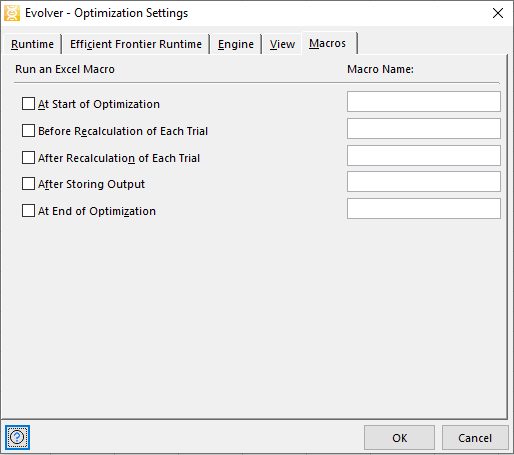The height and width of the screenshot is (455, 514).
Task: Click the help question mark icon
Action: click(17, 437)
